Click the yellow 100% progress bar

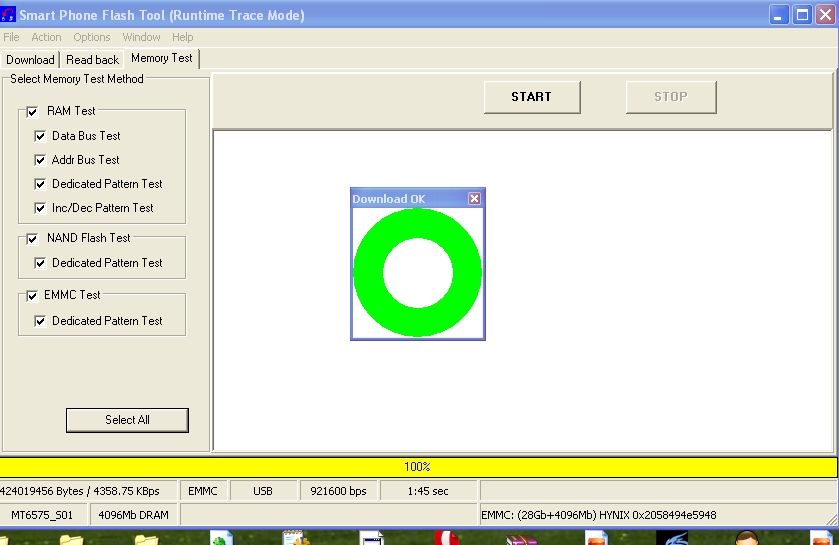[418, 467]
